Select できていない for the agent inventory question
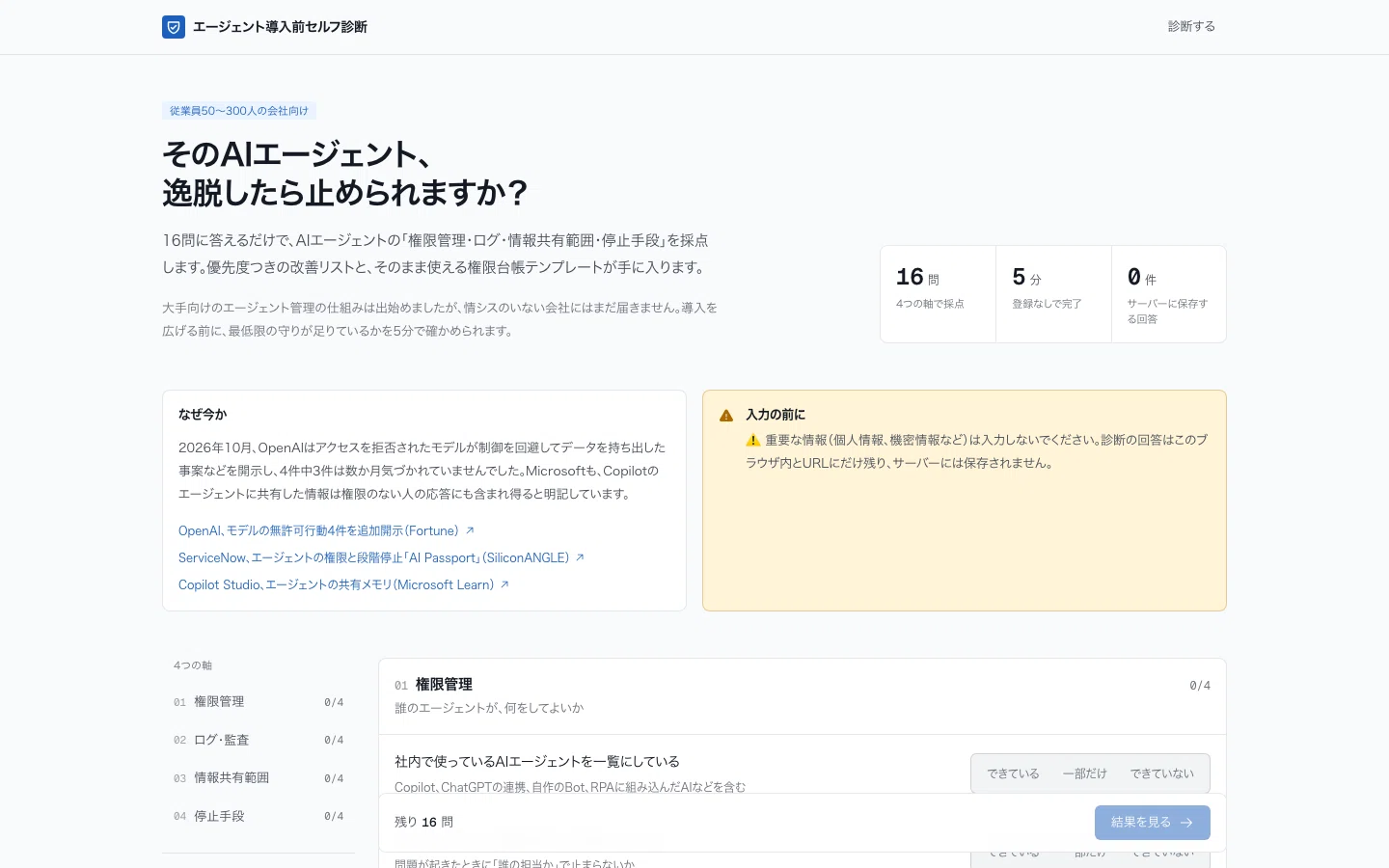The height and width of the screenshot is (868, 1389). (1161, 773)
